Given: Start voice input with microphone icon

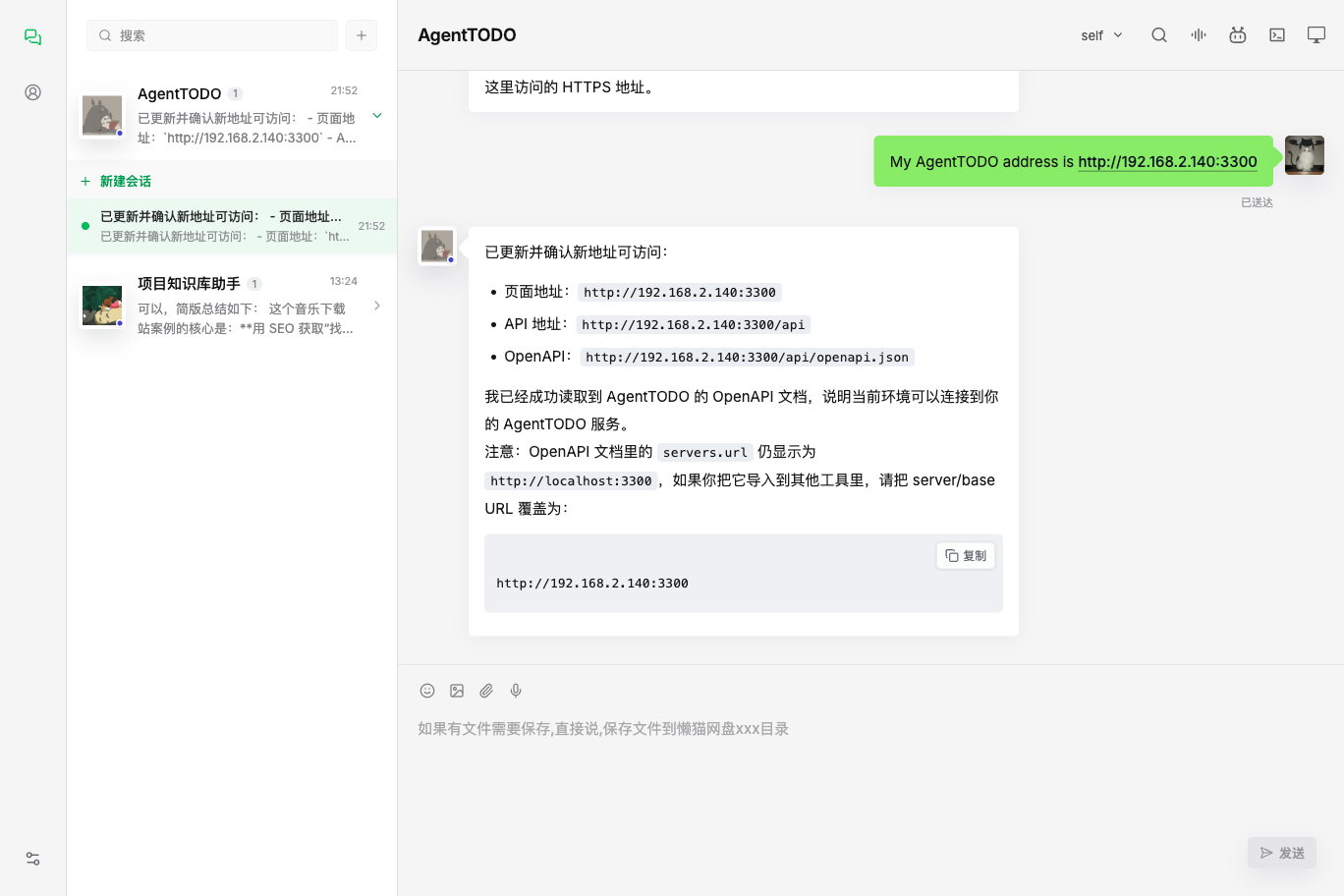Looking at the screenshot, I should (x=516, y=691).
